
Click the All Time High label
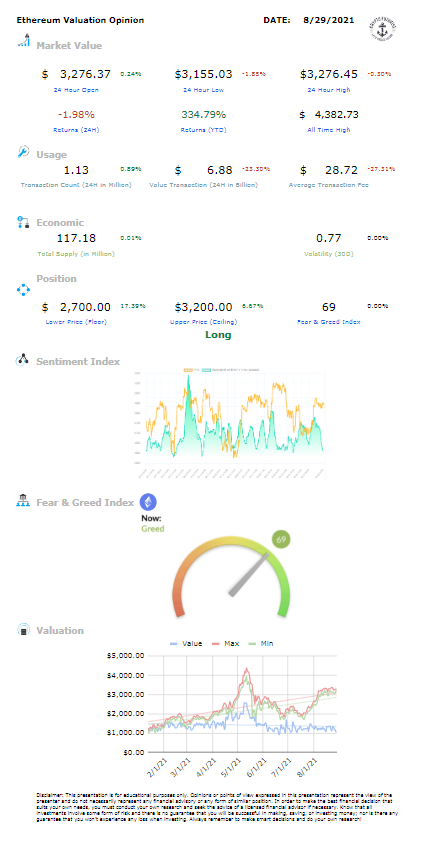[x=329, y=130]
